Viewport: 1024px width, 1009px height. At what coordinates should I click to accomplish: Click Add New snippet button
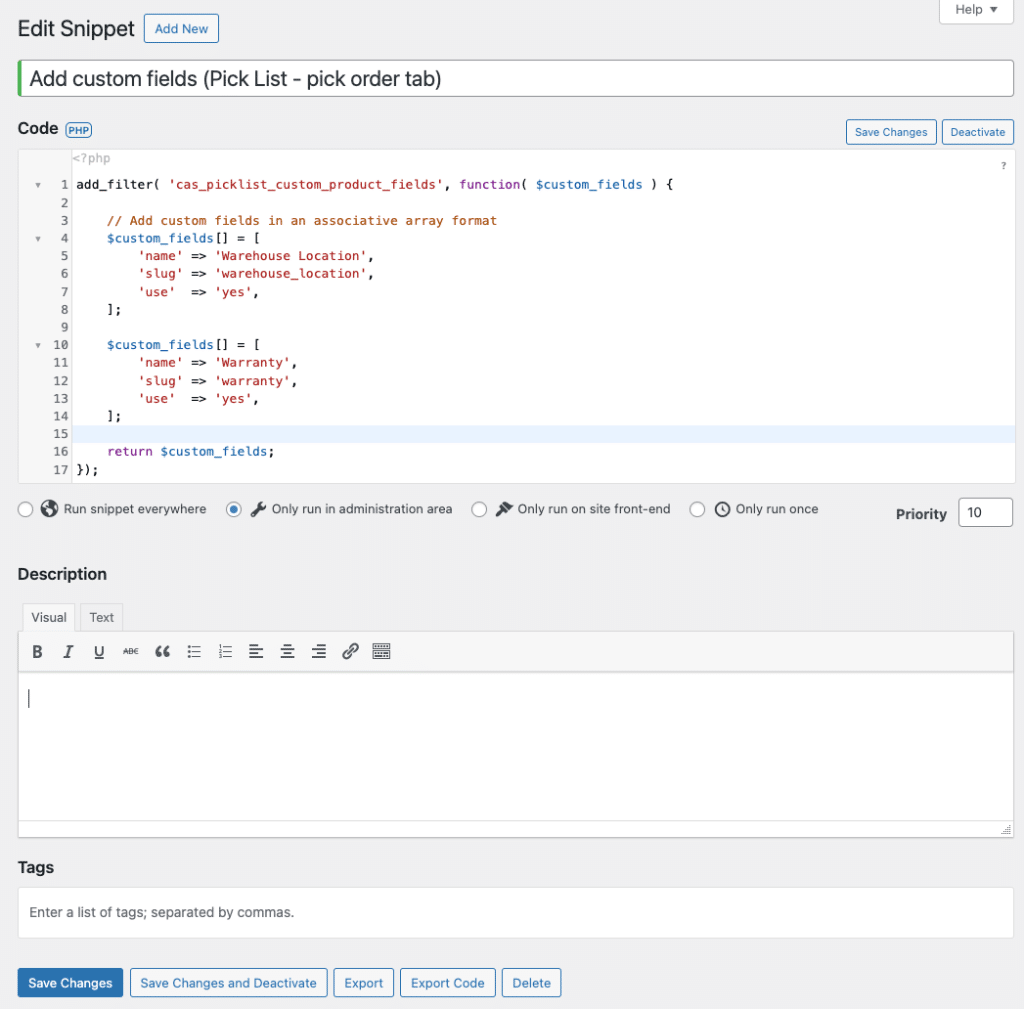(181, 29)
